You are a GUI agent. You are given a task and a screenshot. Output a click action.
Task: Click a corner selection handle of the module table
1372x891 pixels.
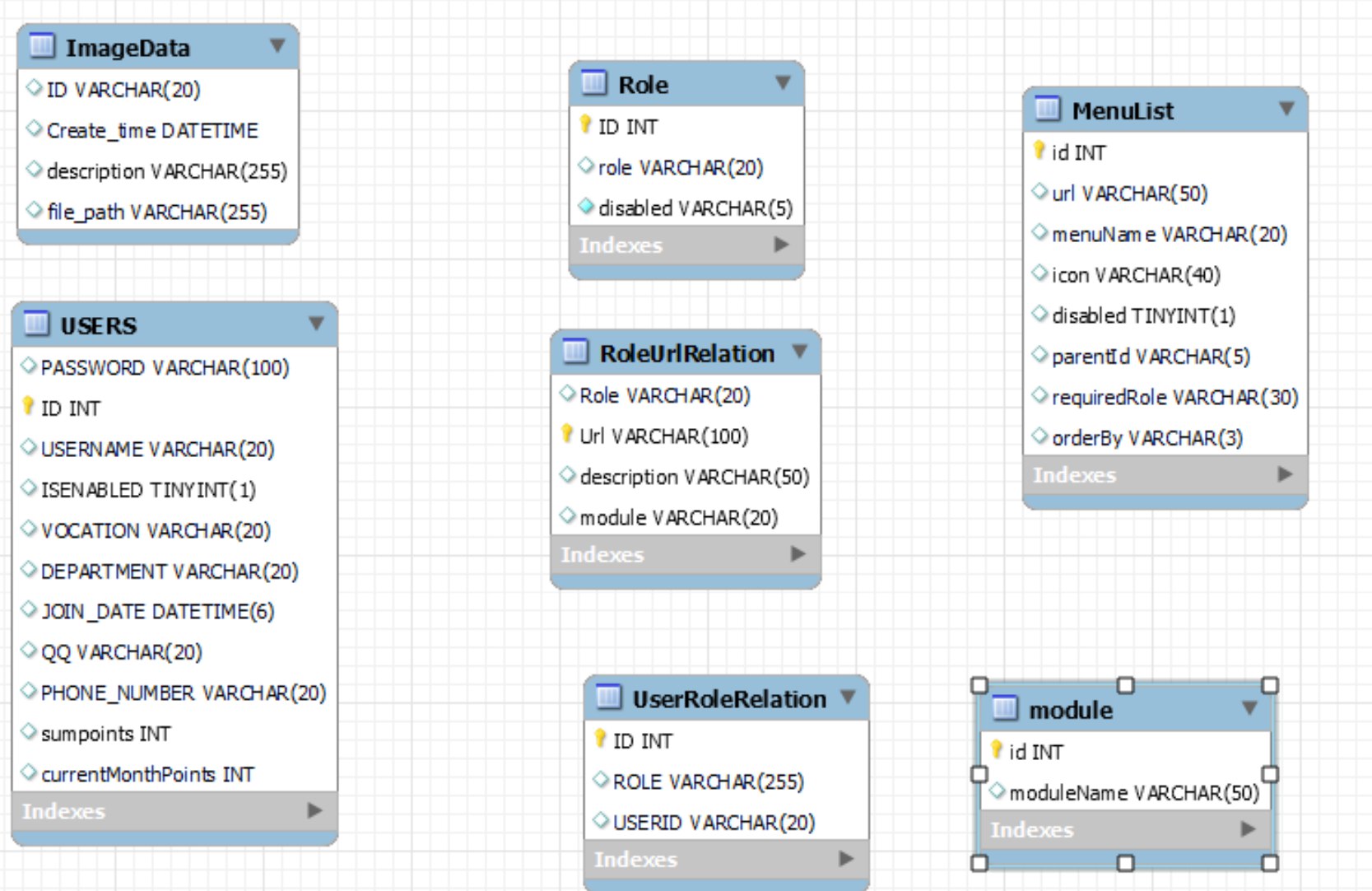979,684
